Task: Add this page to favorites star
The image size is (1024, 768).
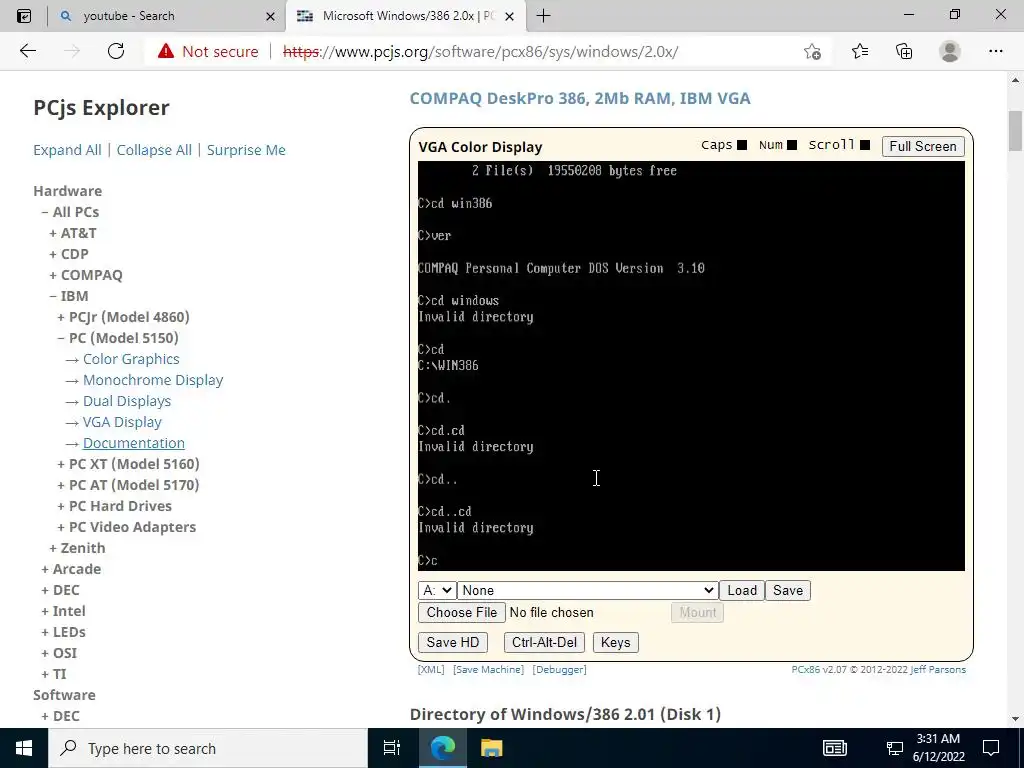Action: click(812, 51)
